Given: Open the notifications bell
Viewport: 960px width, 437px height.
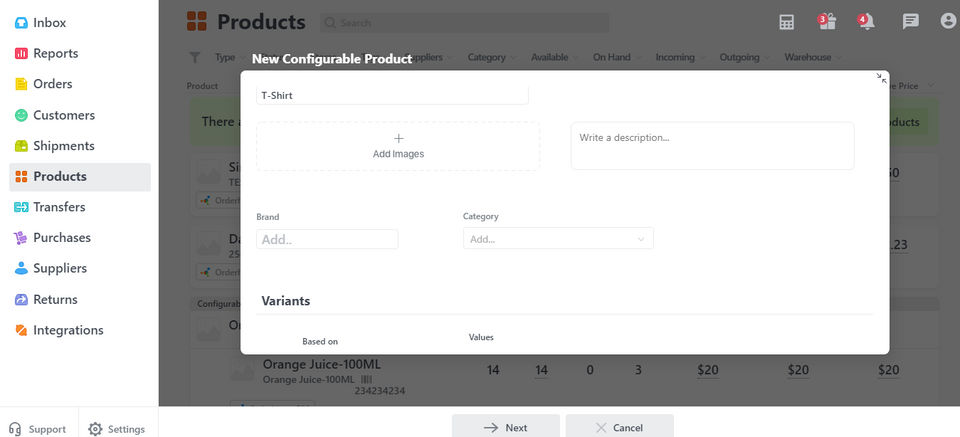Looking at the screenshot, I should pyautogui.click(x=866, y=21).
